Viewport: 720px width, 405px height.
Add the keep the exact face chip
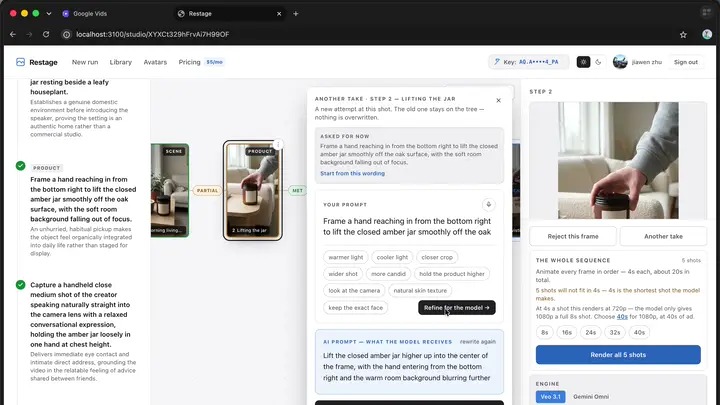point(355,308)
